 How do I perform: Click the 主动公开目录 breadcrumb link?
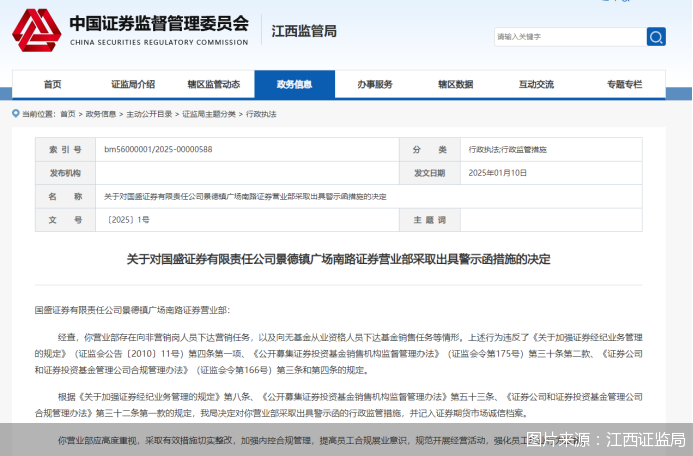(149, 114)
